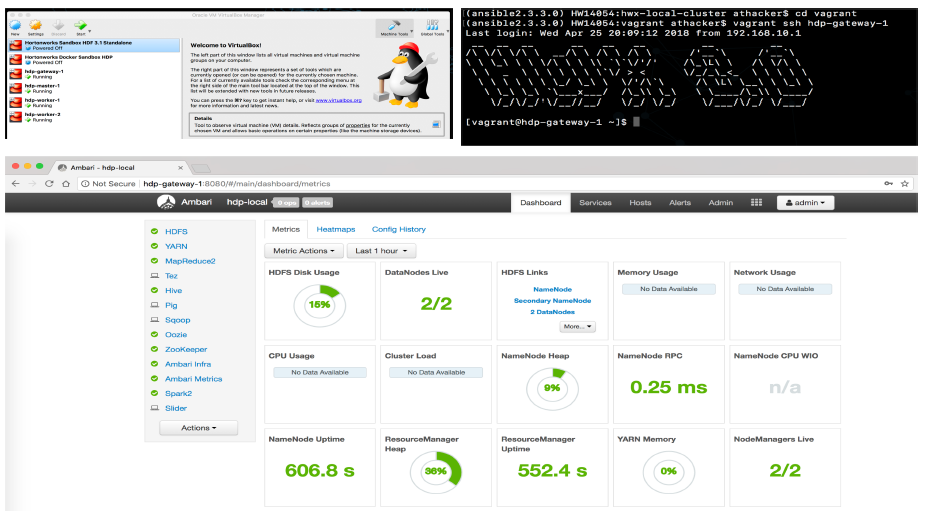Open the Oozie service

click(176, 335)
